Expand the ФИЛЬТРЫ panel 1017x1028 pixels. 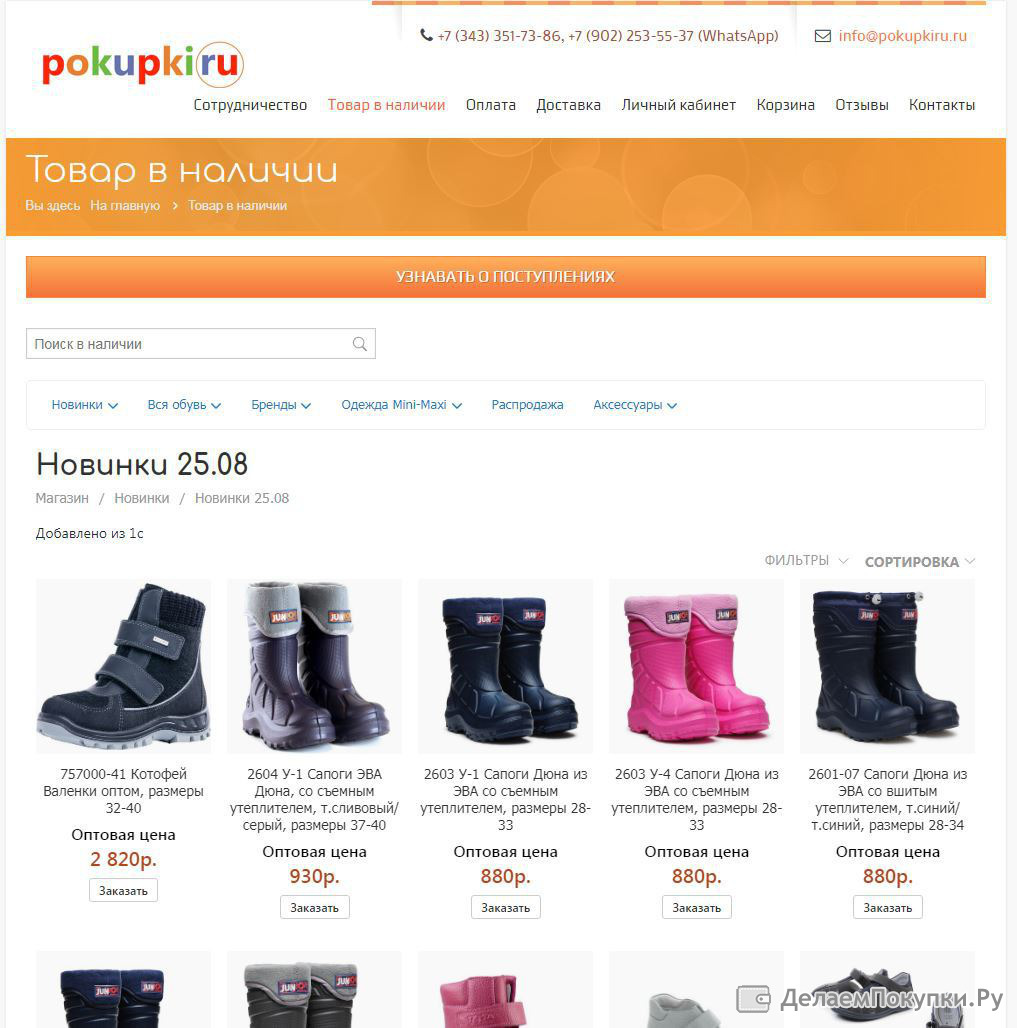[806, 561]
